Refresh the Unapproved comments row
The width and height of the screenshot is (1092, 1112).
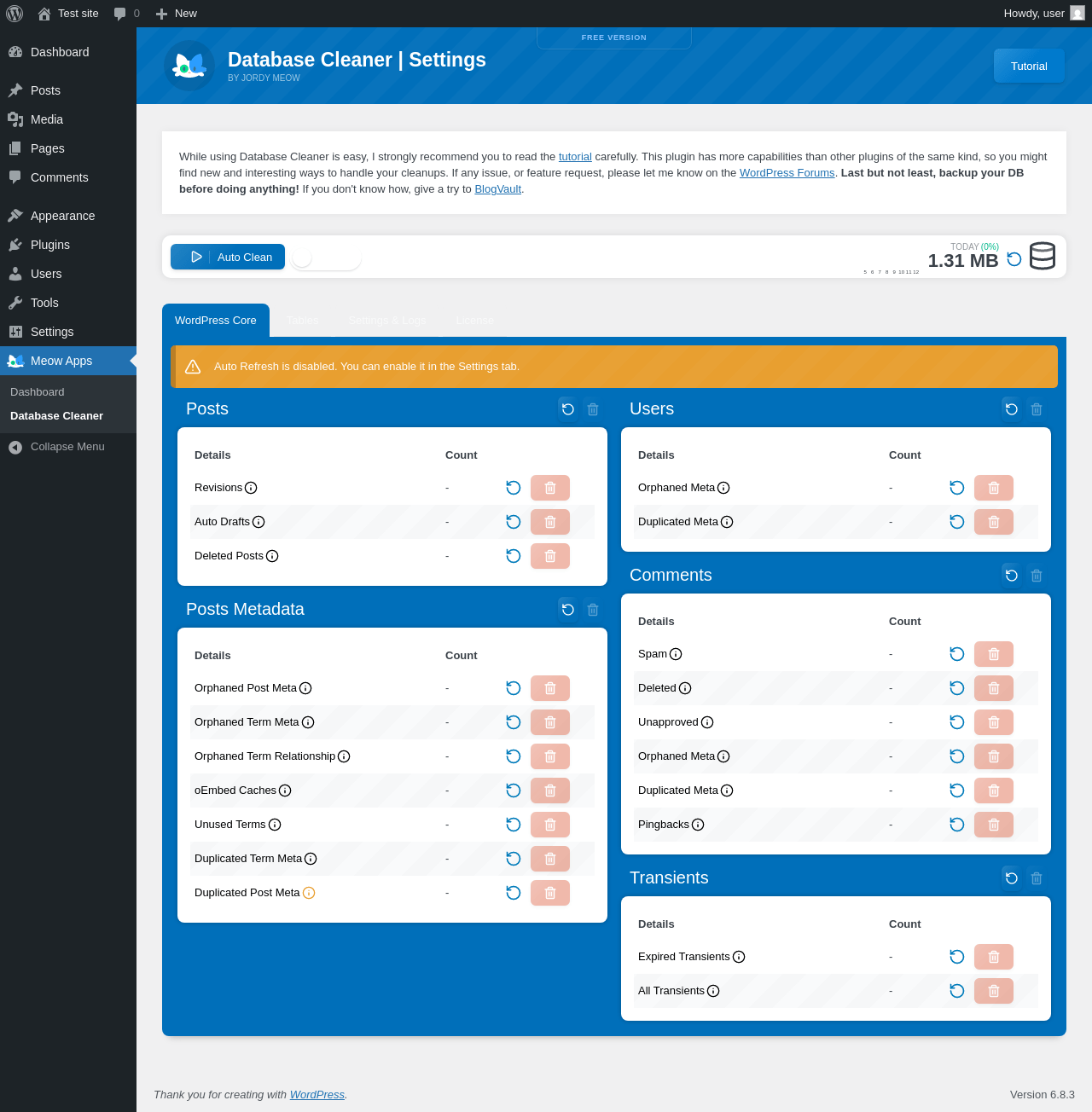[x=957, y=722]
